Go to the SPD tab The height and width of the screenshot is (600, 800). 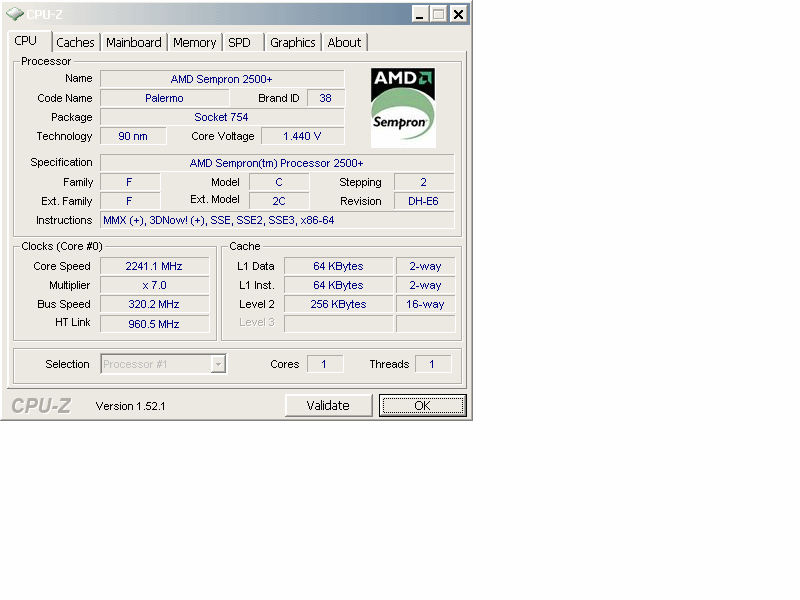click(x=243, y=42)
